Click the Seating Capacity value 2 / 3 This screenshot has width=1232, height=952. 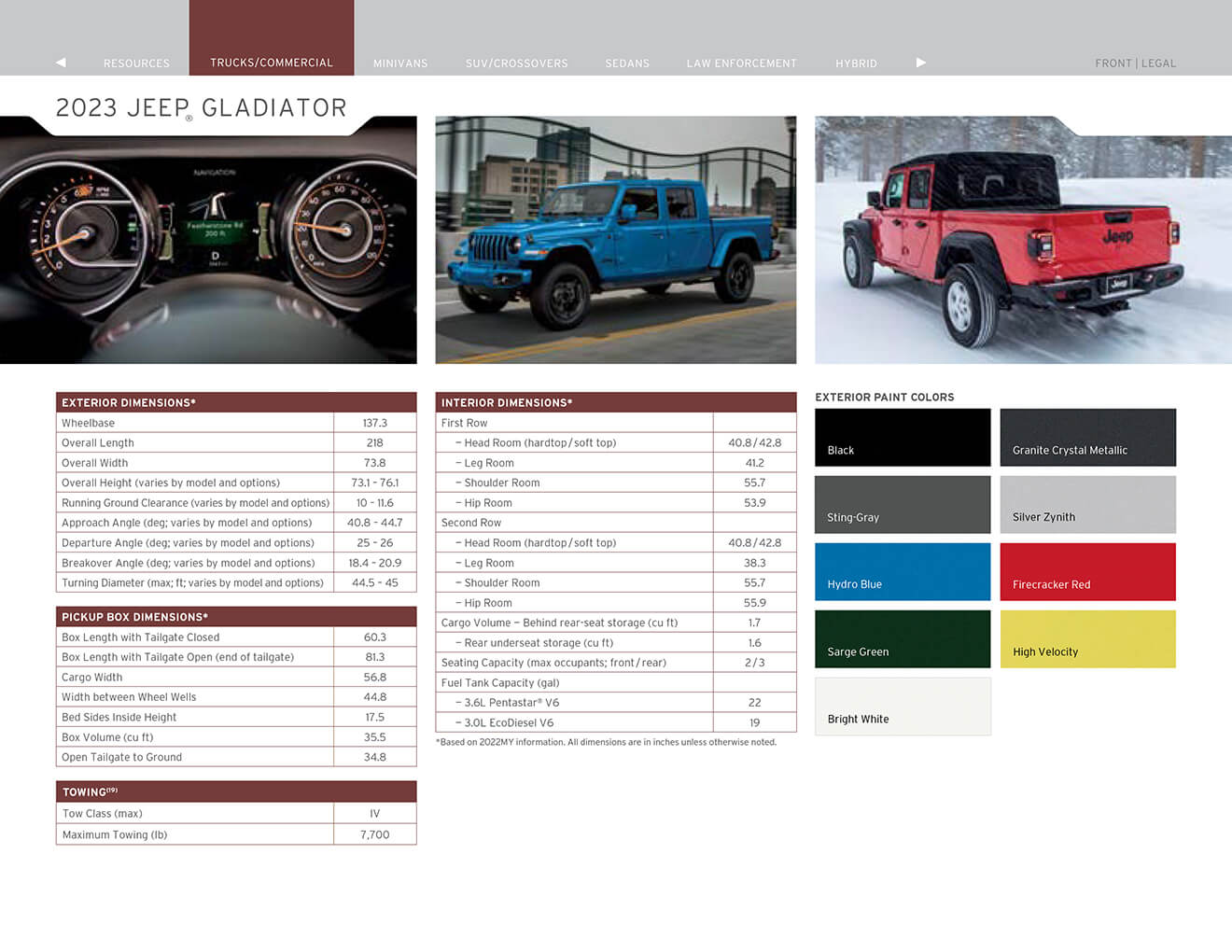[x=755, y=663]
